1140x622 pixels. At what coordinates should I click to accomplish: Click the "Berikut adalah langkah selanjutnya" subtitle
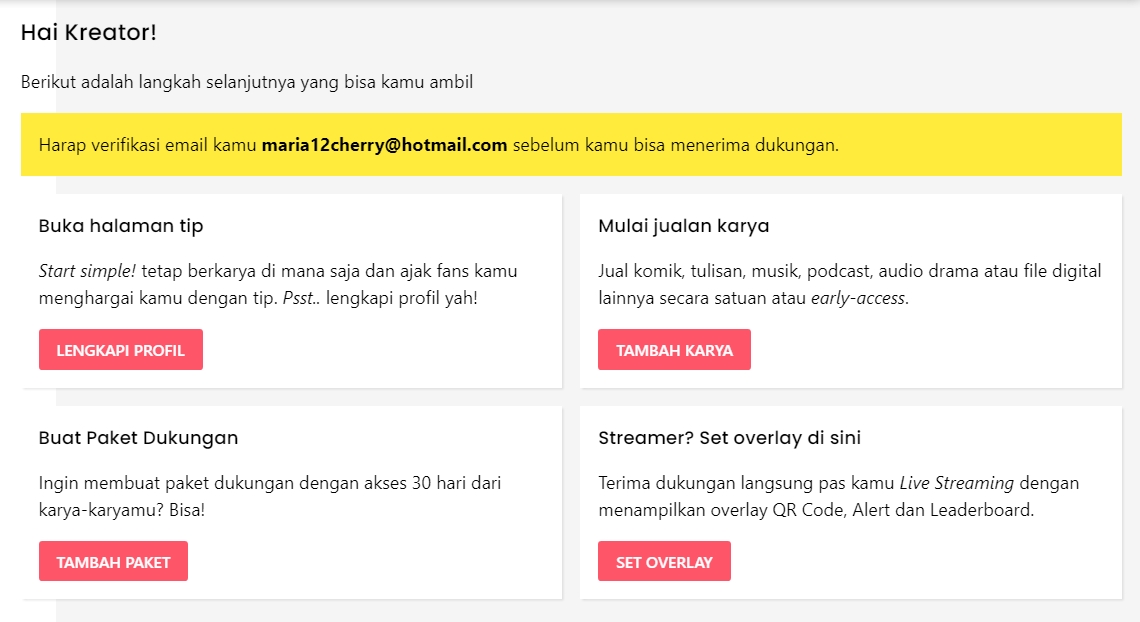tap(247, 82)
